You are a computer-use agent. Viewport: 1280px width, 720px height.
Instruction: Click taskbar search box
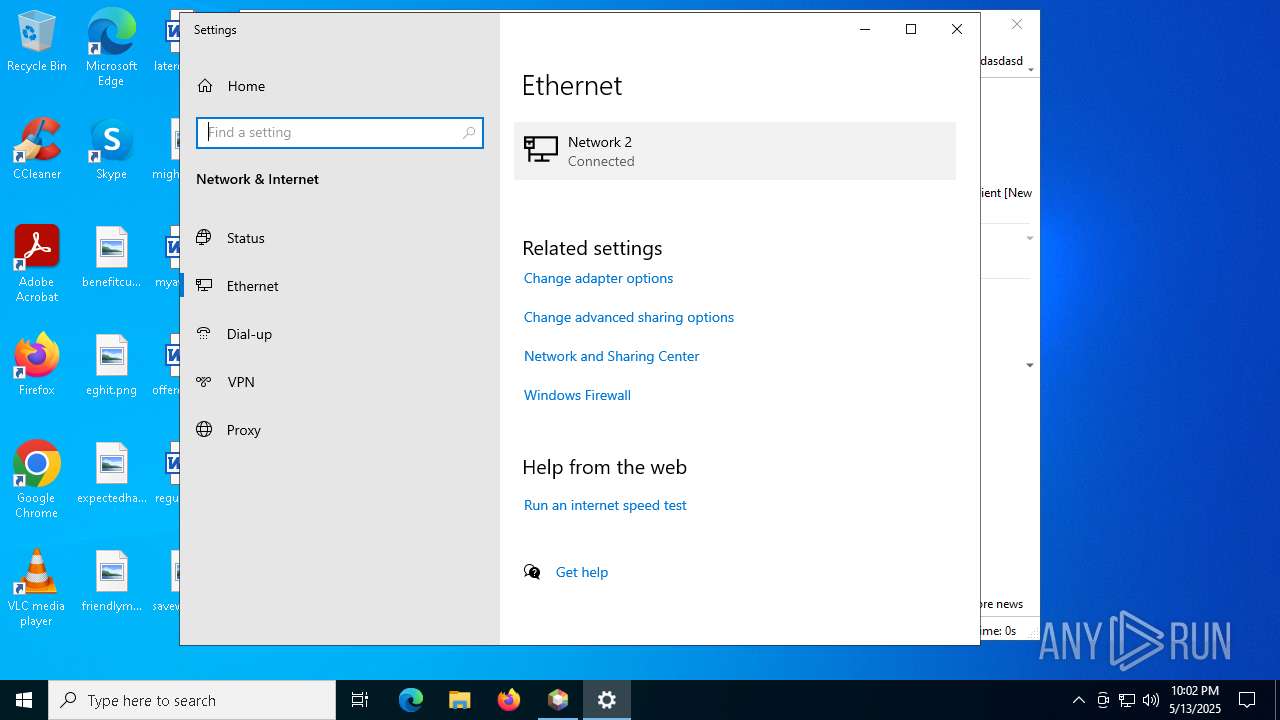[x=192, y=700]
